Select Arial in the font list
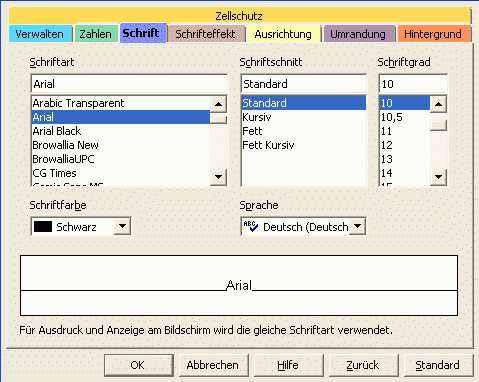This screenshot has height=382, width=479. click(121, 117)
